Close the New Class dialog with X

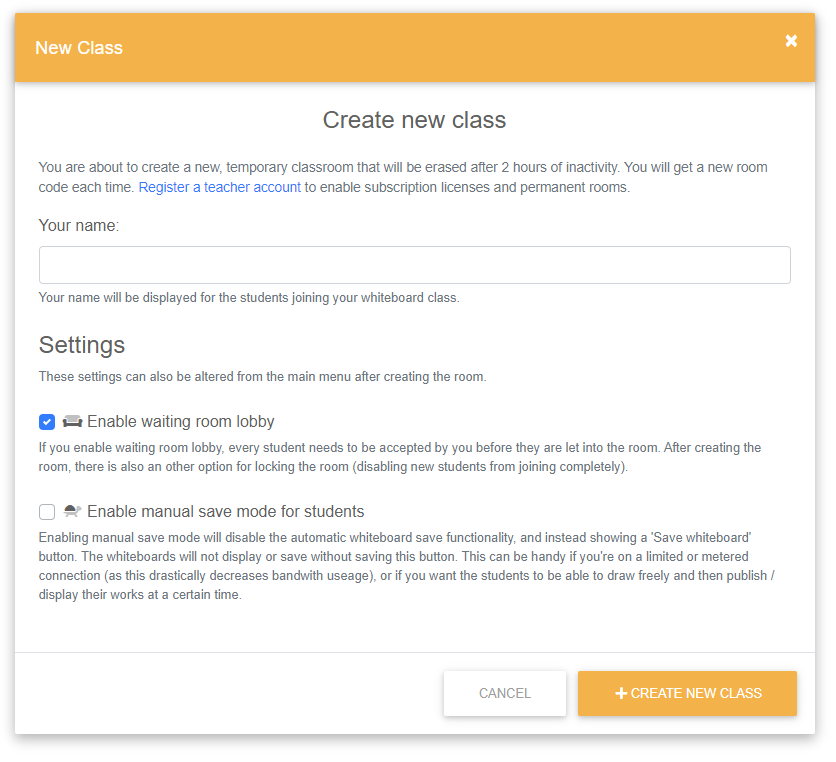(x=791, y=41)
